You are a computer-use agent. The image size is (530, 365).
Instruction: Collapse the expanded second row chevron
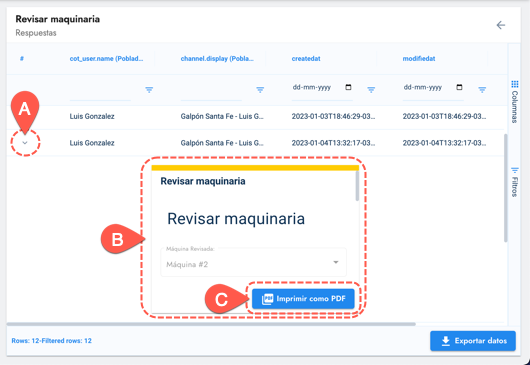pyautogui.click(x=25, y=143)
